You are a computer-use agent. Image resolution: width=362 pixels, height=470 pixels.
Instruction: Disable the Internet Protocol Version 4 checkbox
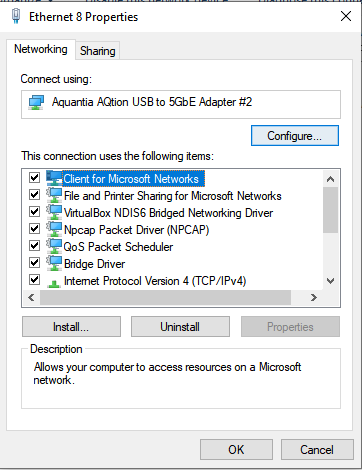click(x=34, y=279)
